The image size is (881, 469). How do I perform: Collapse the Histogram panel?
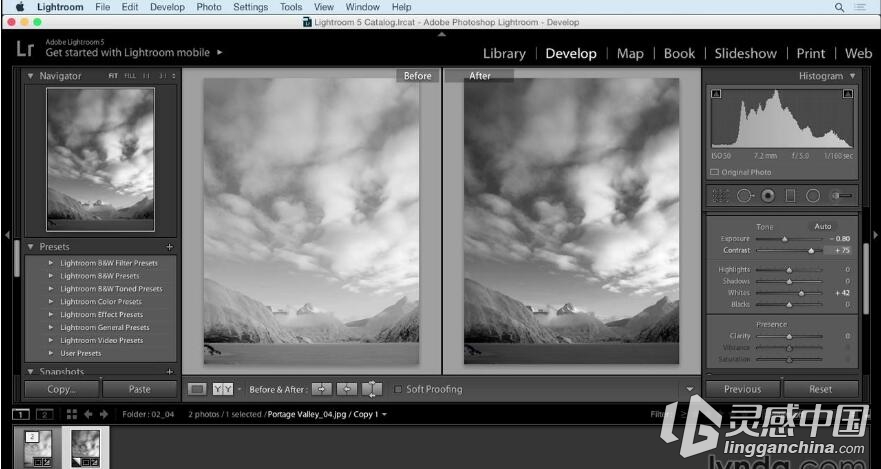click(852, 76)
